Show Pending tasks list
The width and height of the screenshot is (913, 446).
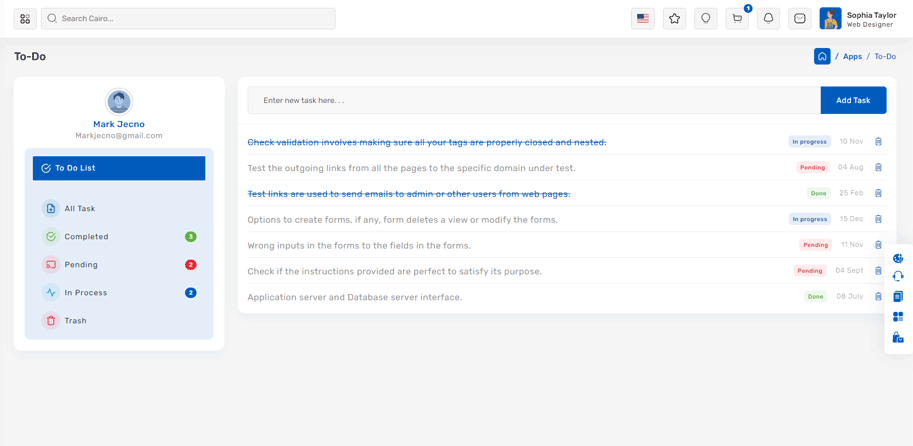click(81, 265)
